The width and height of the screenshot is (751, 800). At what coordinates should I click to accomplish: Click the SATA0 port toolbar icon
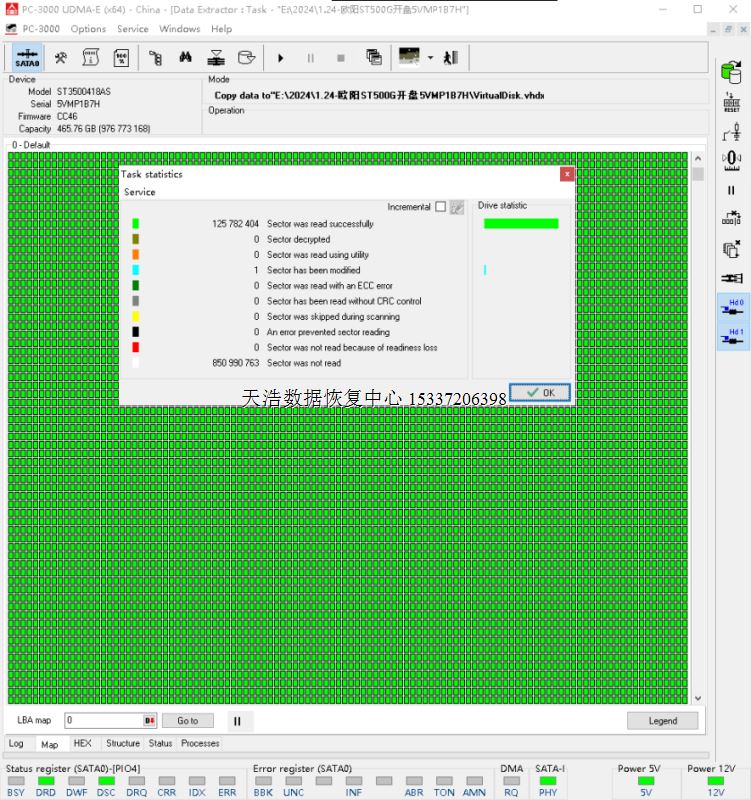pyautogui.click(x=27, y=58)
